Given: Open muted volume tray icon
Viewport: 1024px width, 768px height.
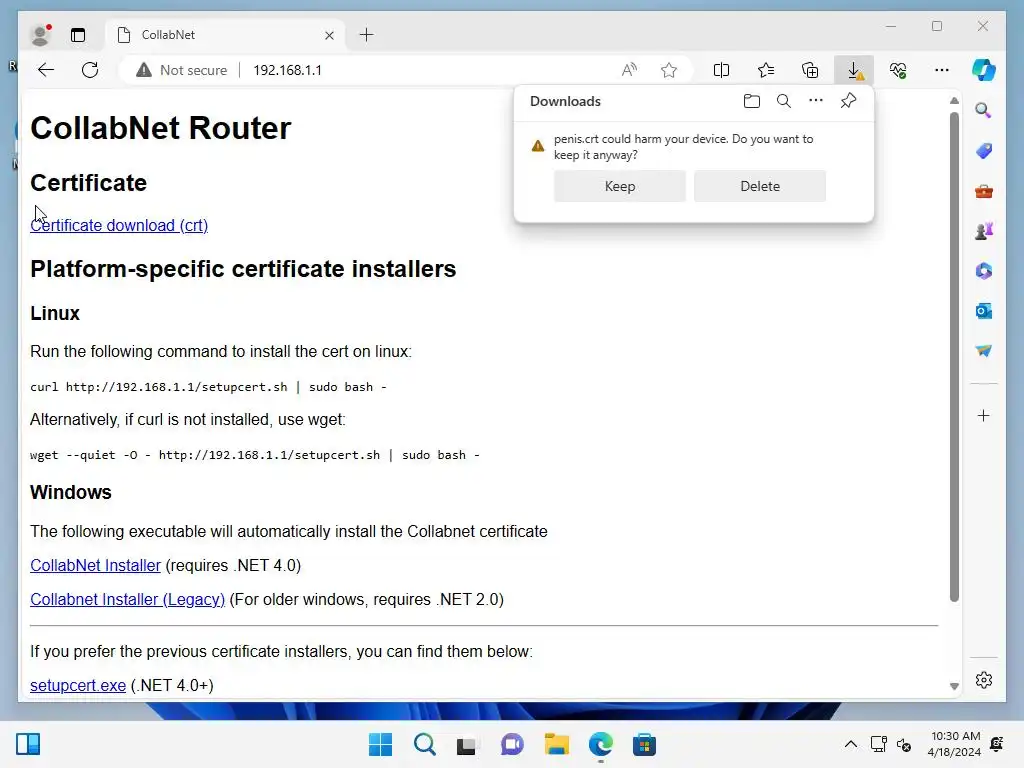Looking at the screenshot, I should click(x=904, y=744).
